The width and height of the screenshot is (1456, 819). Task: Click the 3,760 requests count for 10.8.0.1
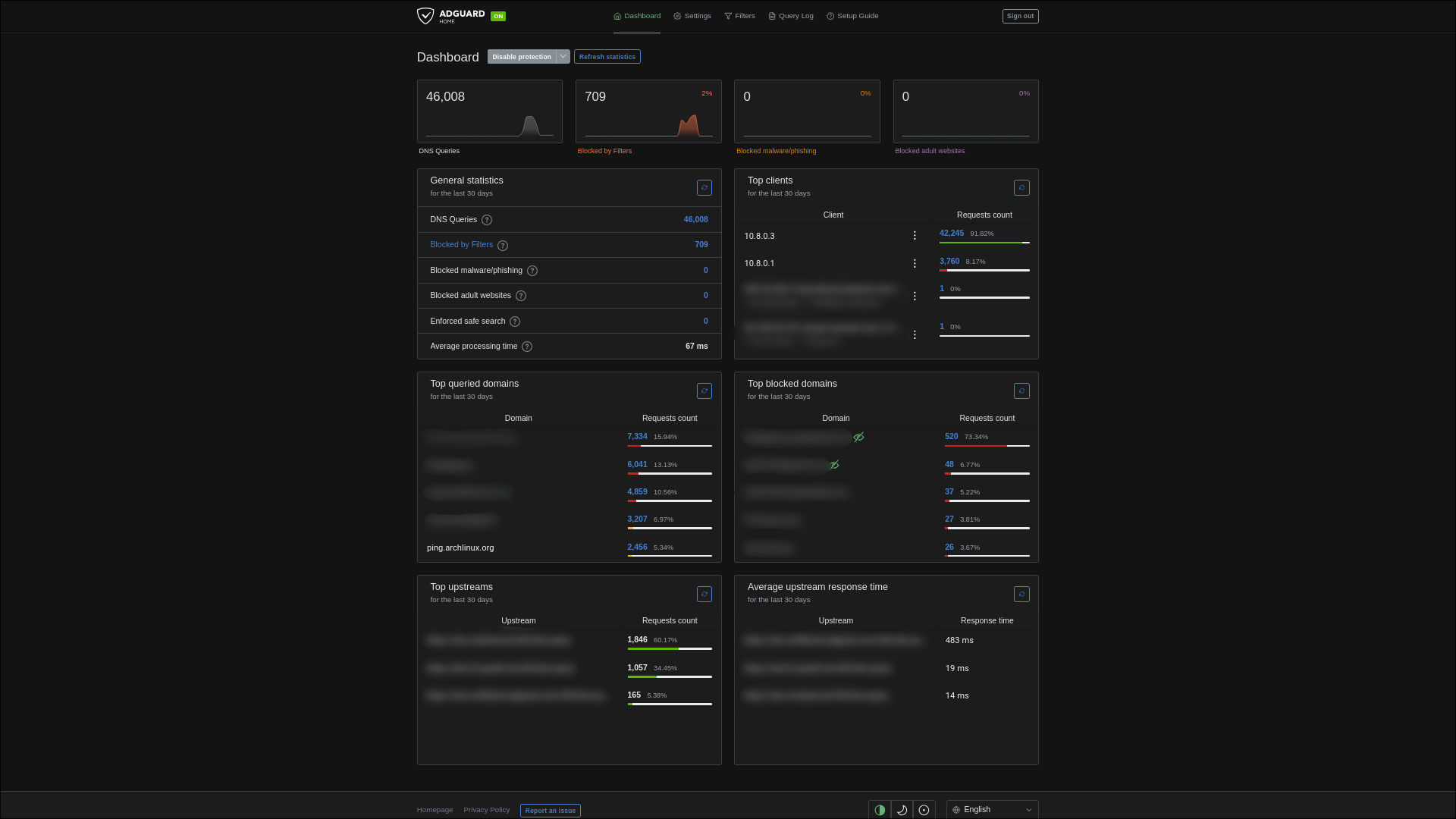949,262
